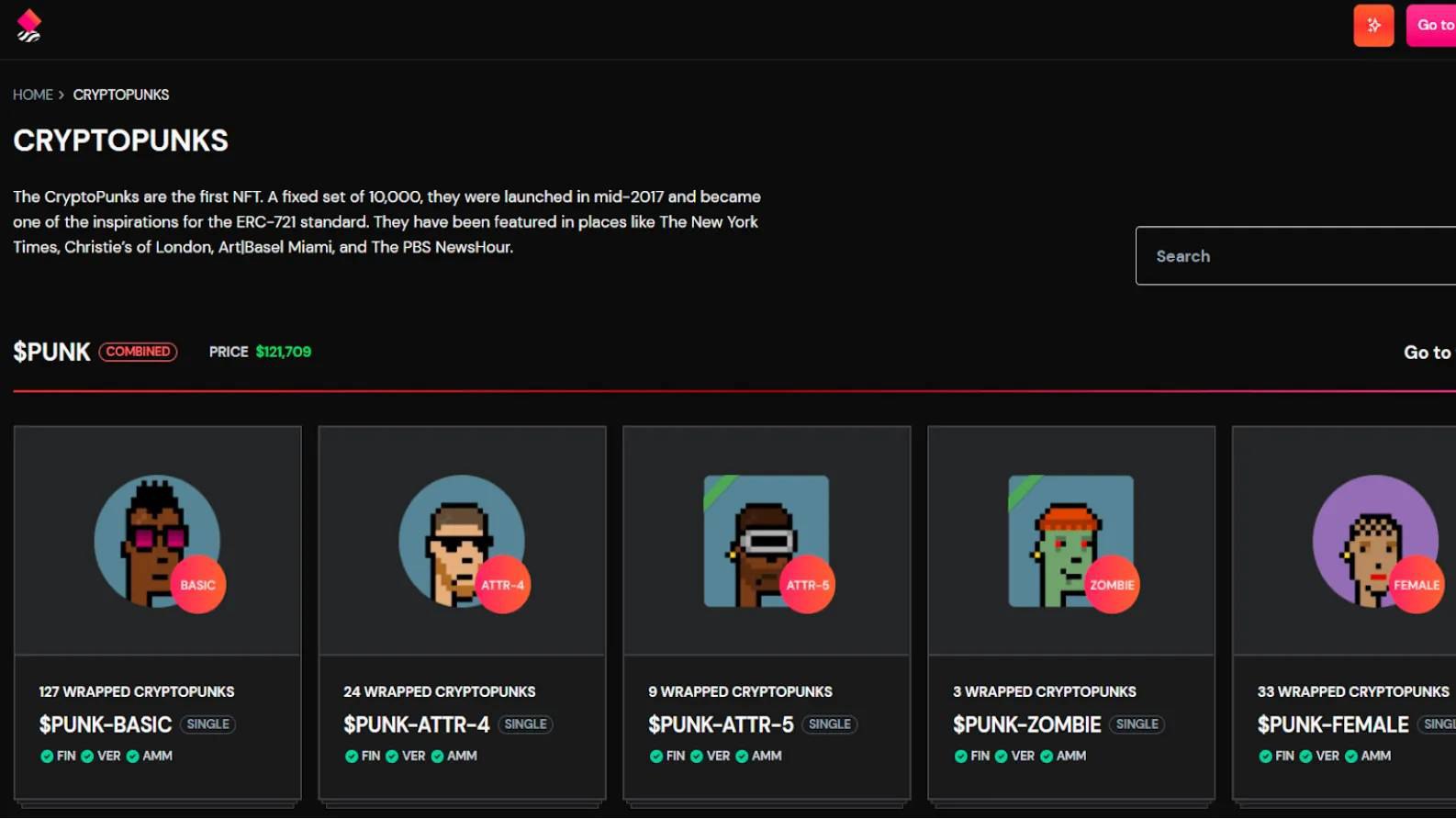The image size is (1456, 819).
Task: Click the orange sparkle icon button
Action: pos(1373,26)
